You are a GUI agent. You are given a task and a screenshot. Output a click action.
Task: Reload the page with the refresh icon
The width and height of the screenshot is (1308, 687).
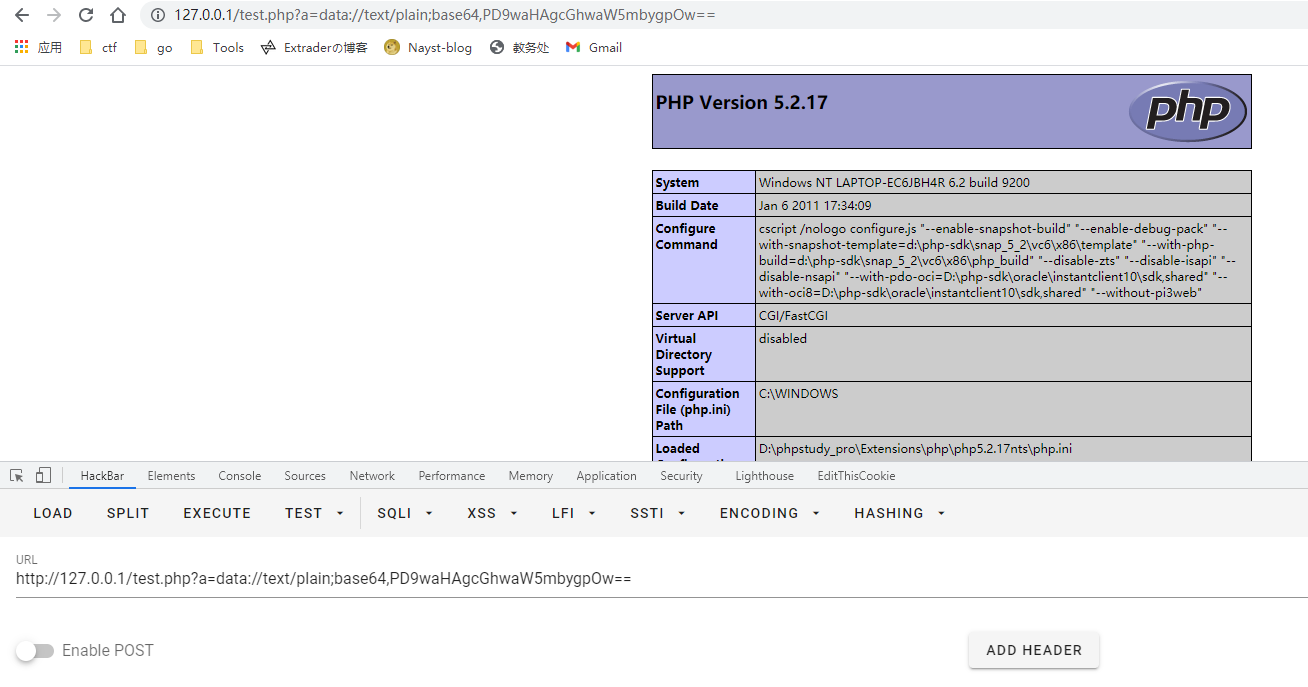pyautogui.click(x=86, y=15)
